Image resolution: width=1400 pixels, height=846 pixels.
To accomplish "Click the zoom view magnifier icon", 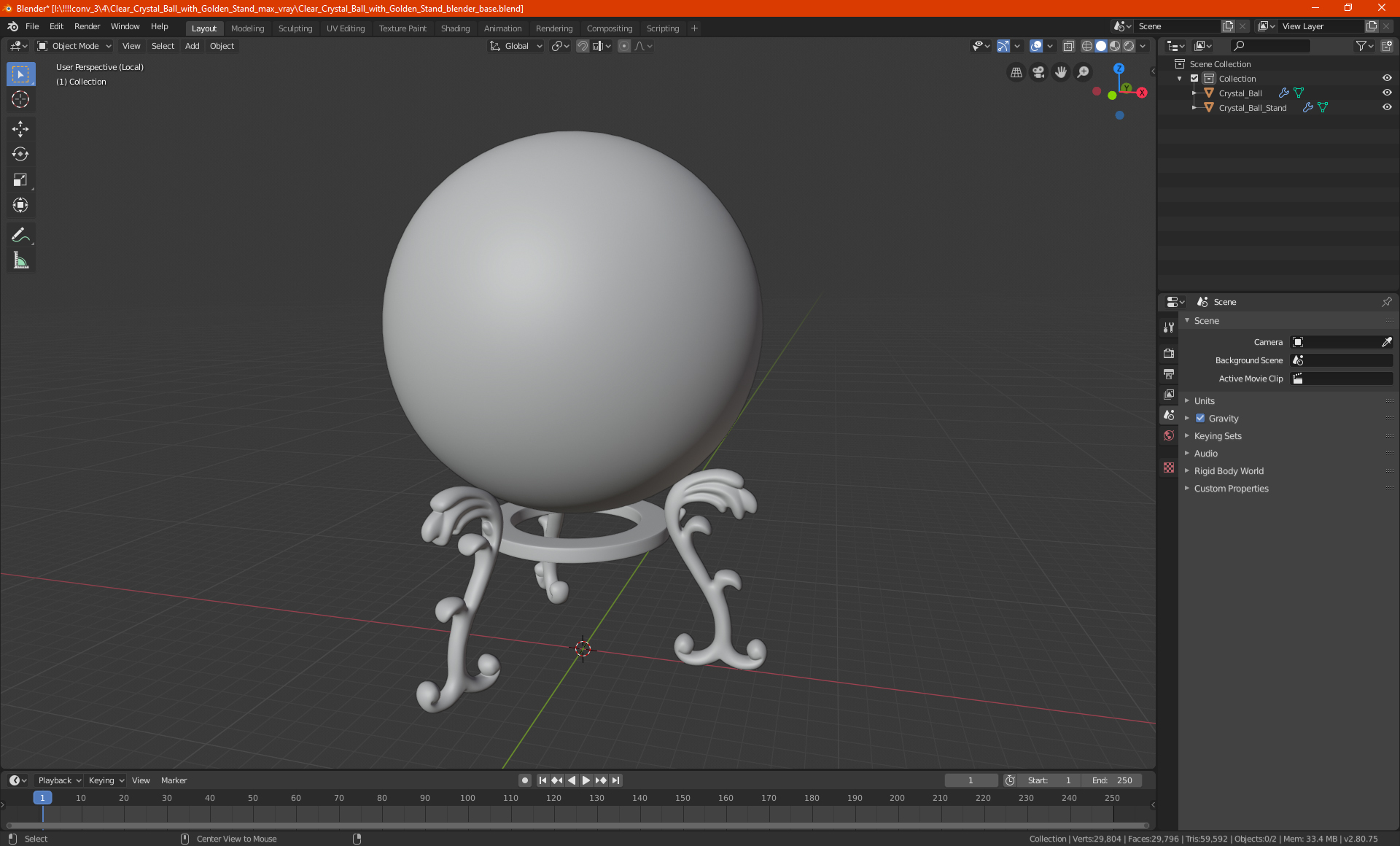I will 1084,72.
